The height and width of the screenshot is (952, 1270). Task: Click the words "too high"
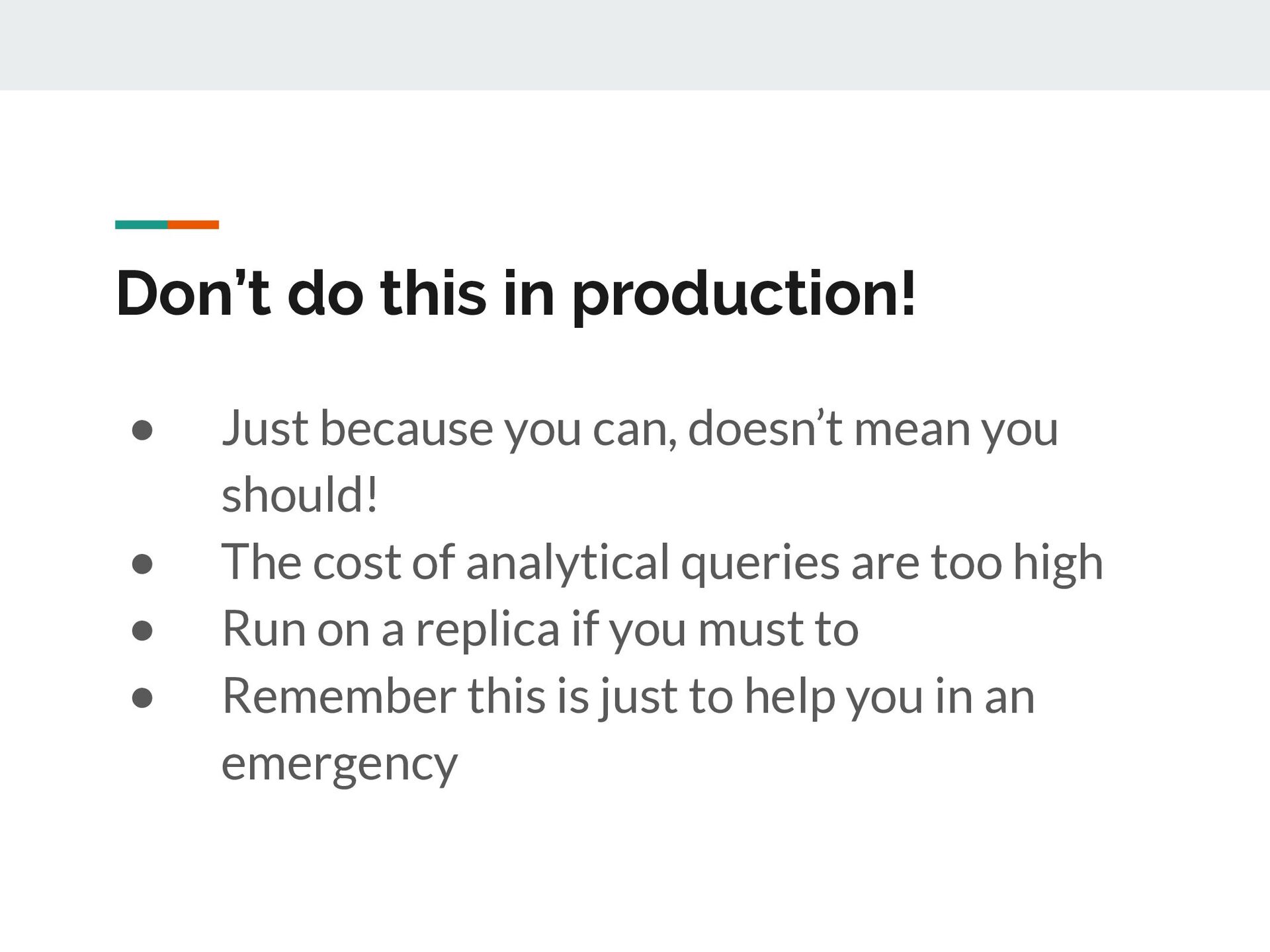[1017, 563]
